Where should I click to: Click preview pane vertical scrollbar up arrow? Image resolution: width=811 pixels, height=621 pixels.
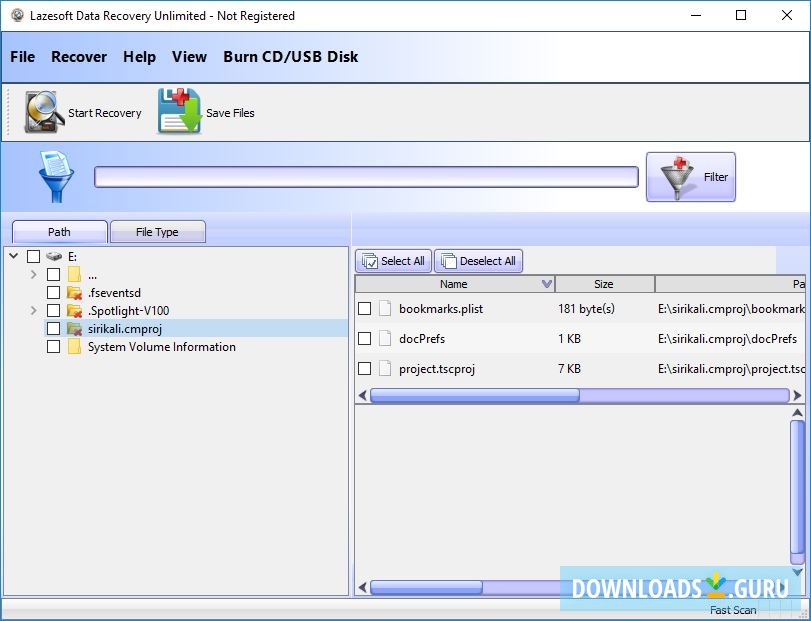point(797,413)
